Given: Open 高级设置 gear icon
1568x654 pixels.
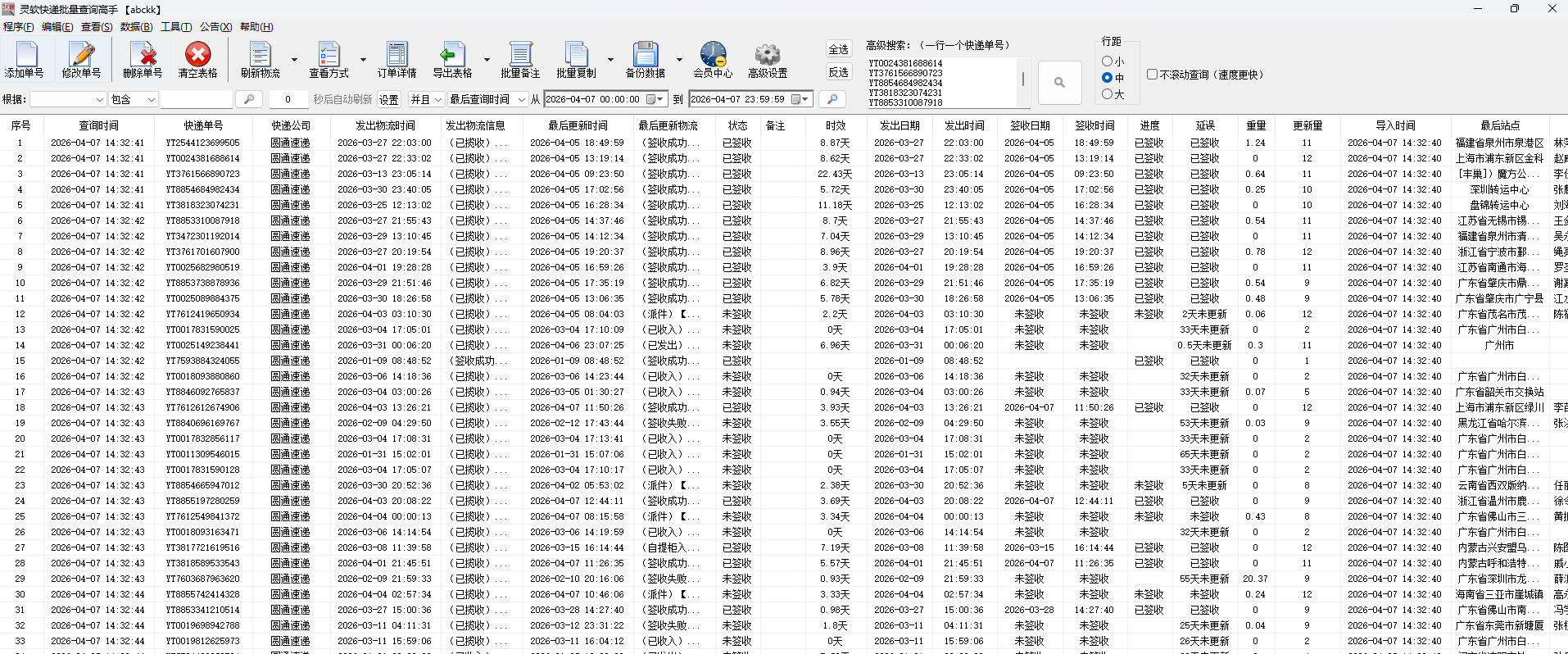Looking at the screenshot, I should coord(768,56).
